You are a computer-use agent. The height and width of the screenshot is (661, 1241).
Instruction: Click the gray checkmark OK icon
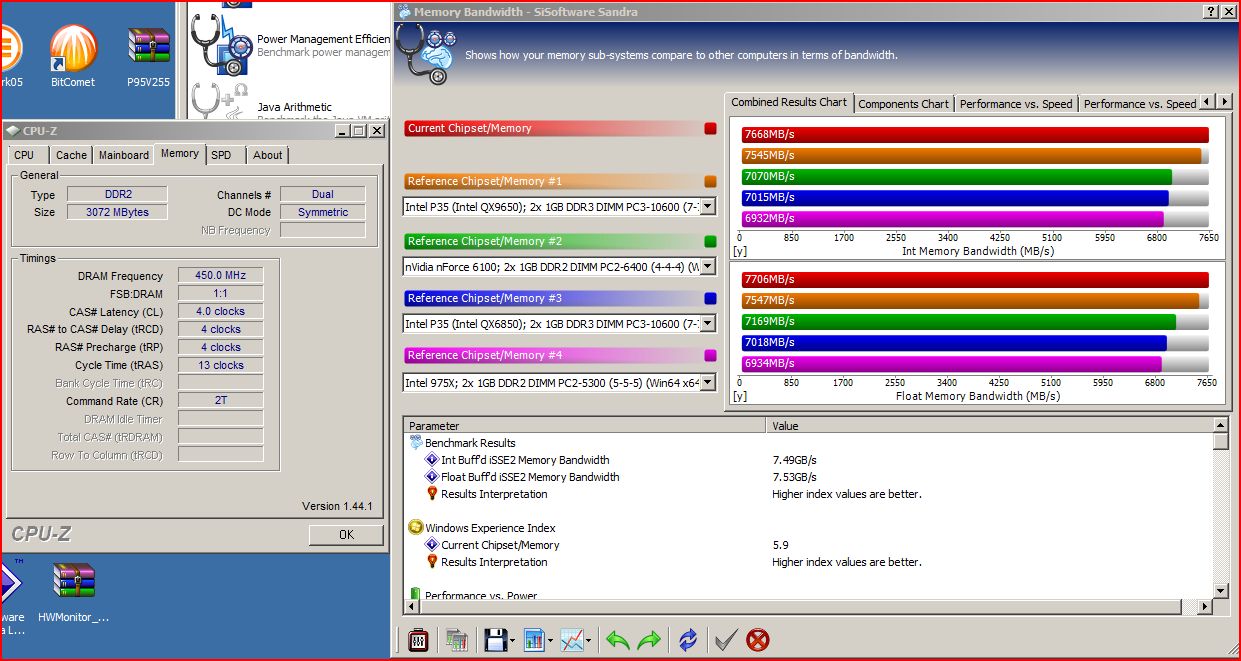point(727,639)
